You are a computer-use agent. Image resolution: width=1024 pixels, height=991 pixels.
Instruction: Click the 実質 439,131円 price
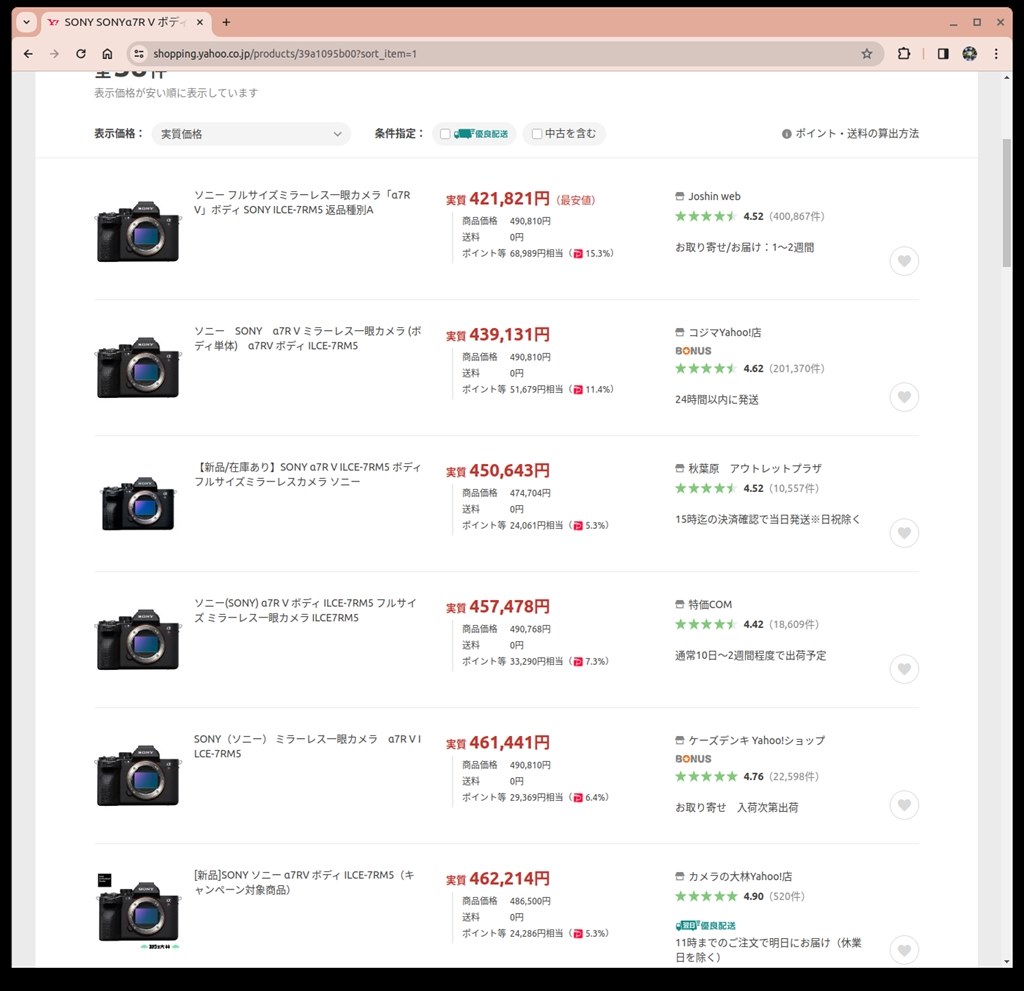click(x=498, y=334)
